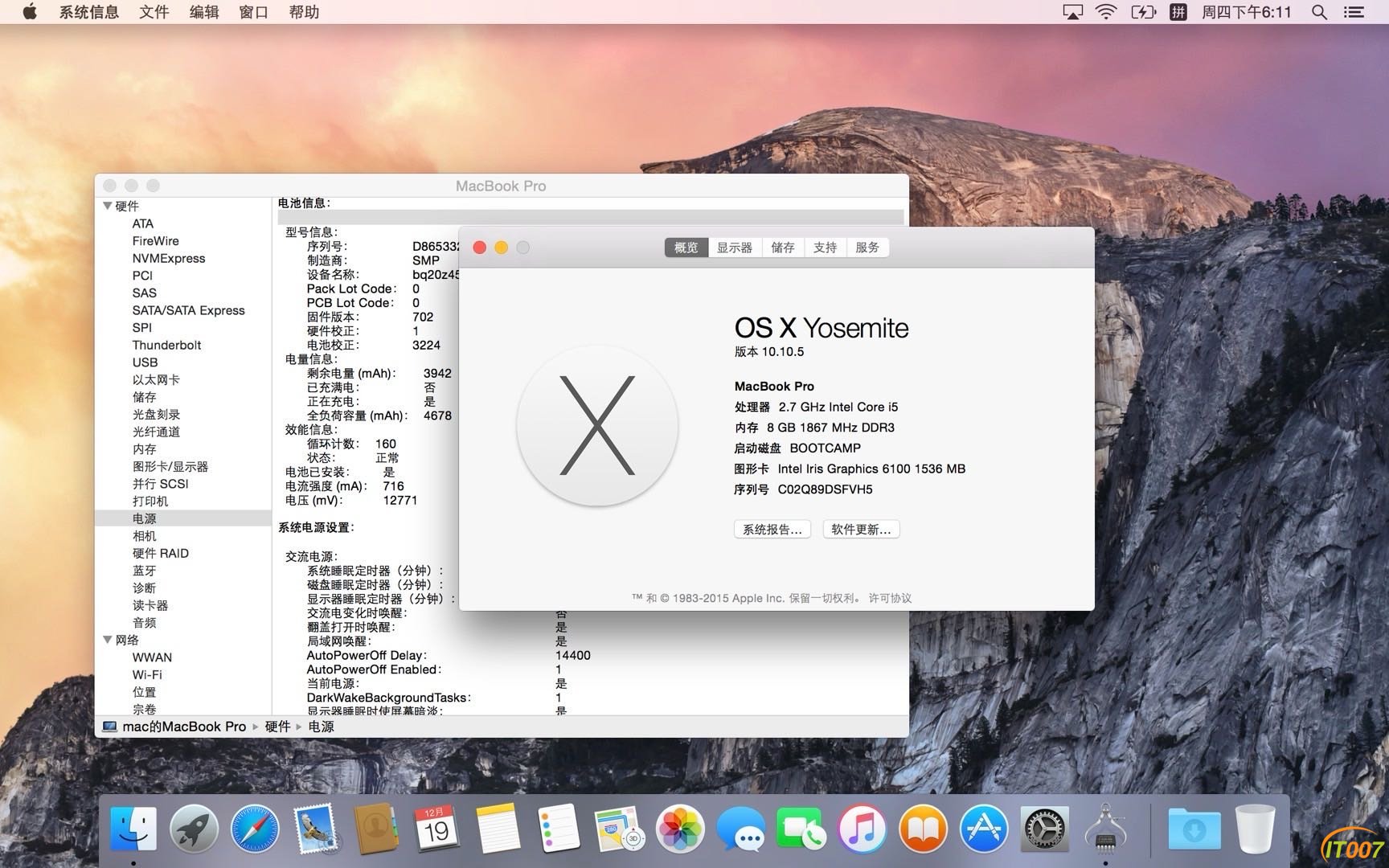
Task: Collapse the 硬件 hardware section triangle
Action: [107, 206]
